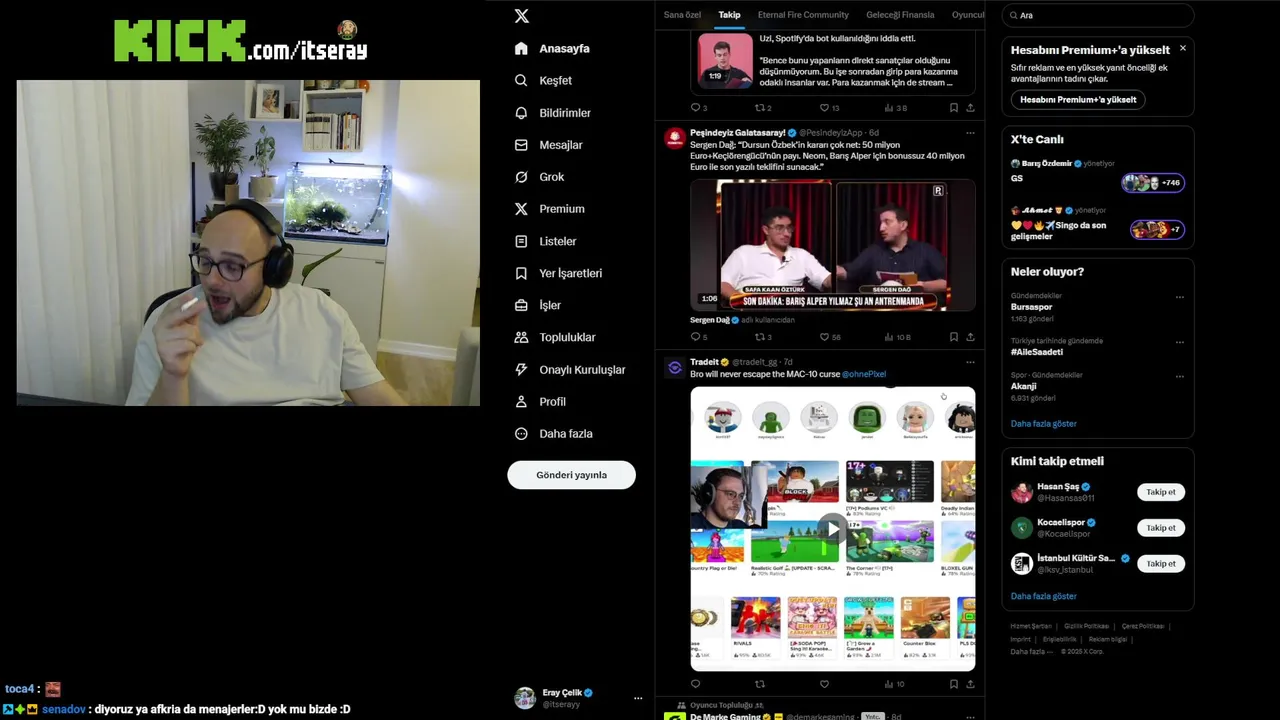Viewport: 1280px width, 720px height.
Task: Open the Akanji trending topic
Action: tap(1023, 386)
